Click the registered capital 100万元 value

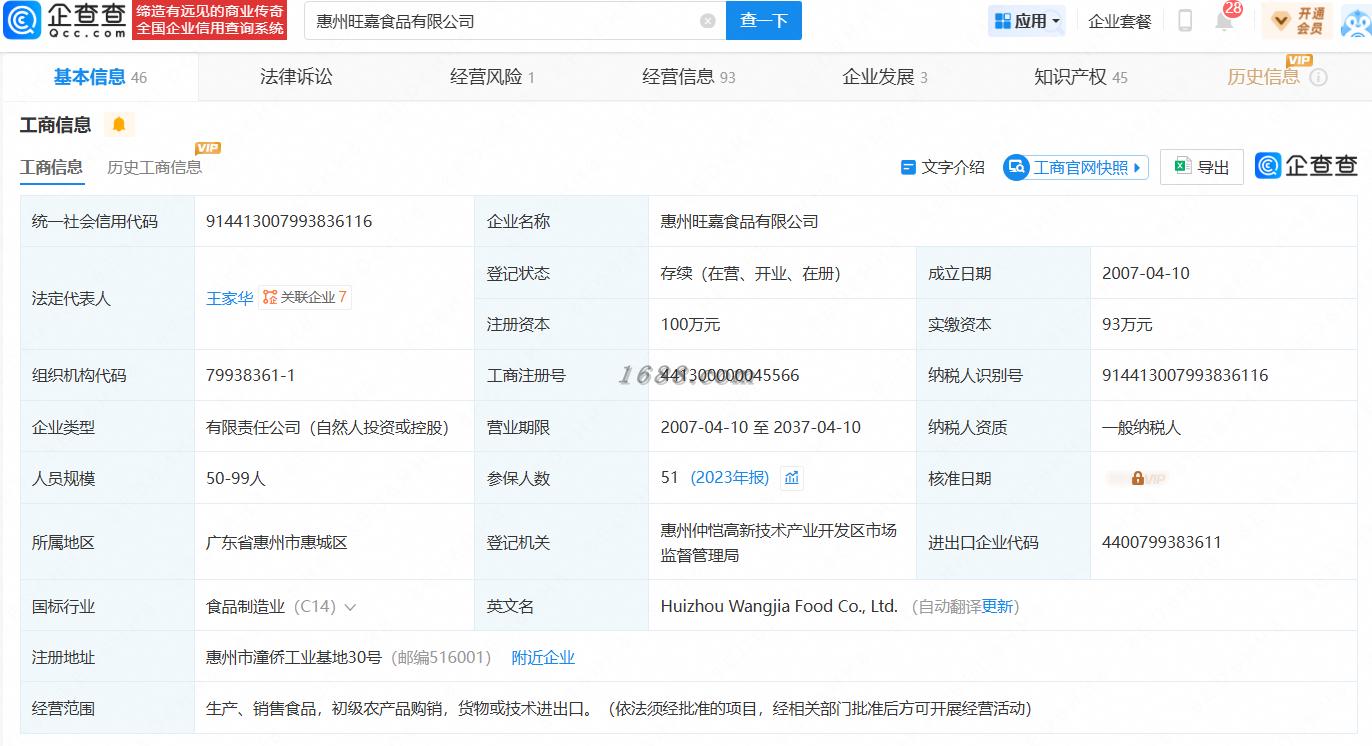coord(690,324)
